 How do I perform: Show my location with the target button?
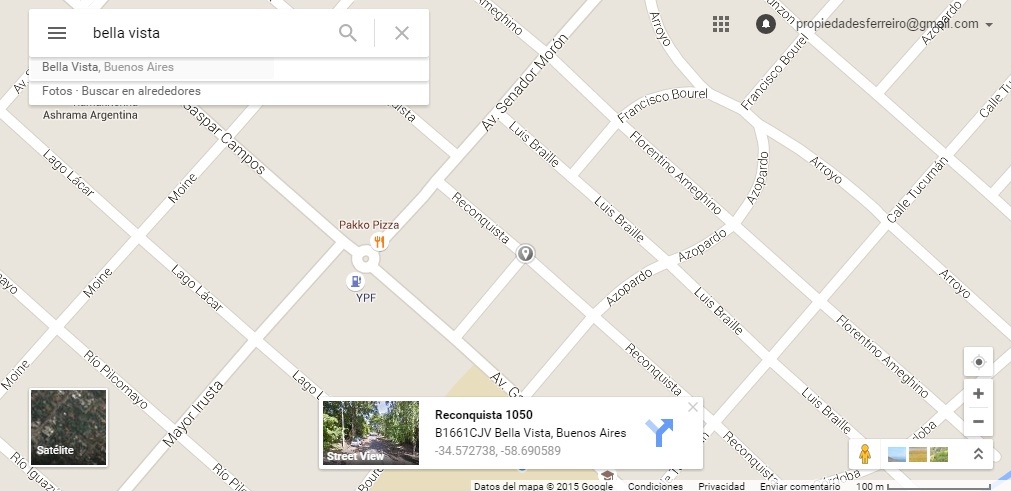(x=978, y=362)
